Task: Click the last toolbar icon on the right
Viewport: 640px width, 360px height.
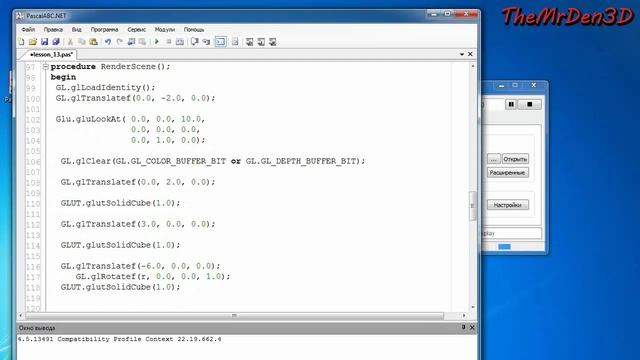Action: click(x=273, y=42)
